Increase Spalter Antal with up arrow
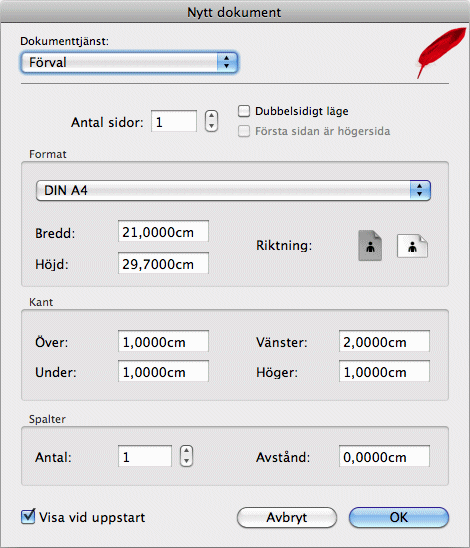Screen dimensions: 470x548 tap(187, 451)
